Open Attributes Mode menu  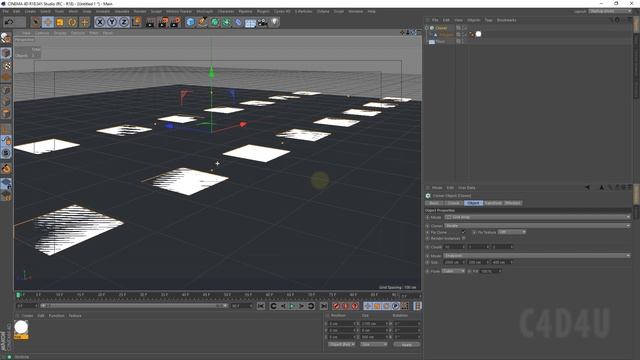click(437, 188)
